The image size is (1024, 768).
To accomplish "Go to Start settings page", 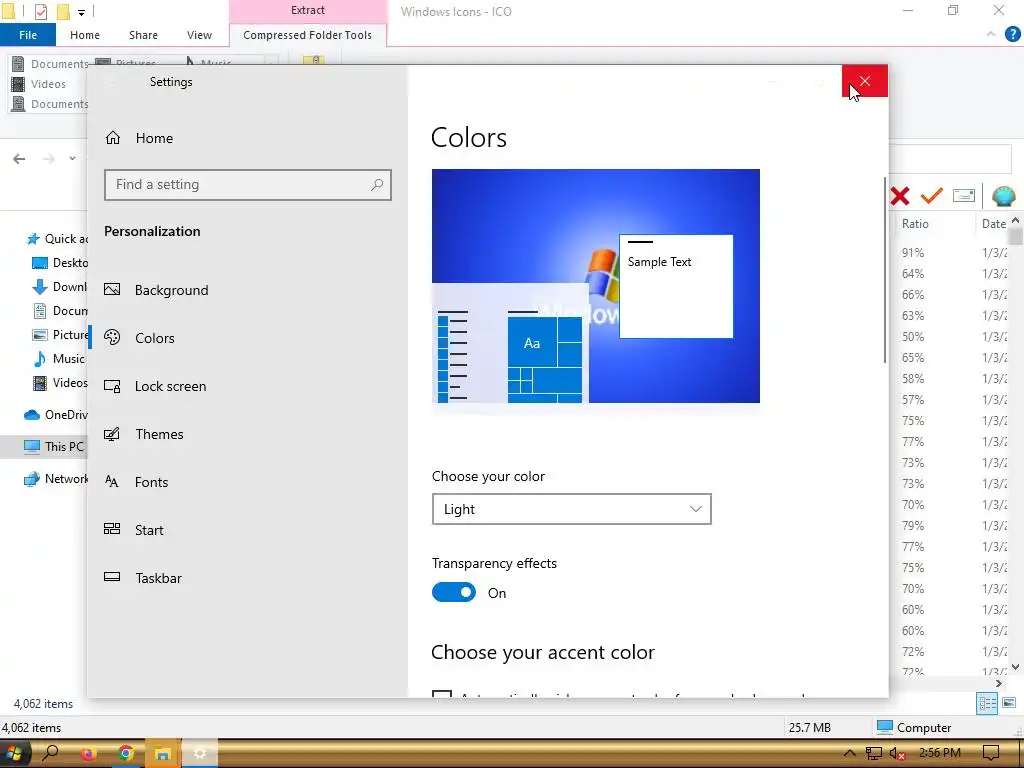I will pos(149,530).
